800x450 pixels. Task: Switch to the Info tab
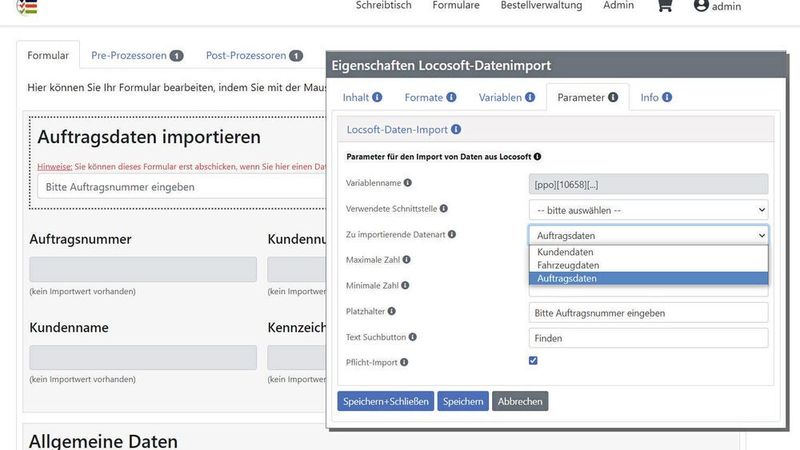click(x=649, y=97)
